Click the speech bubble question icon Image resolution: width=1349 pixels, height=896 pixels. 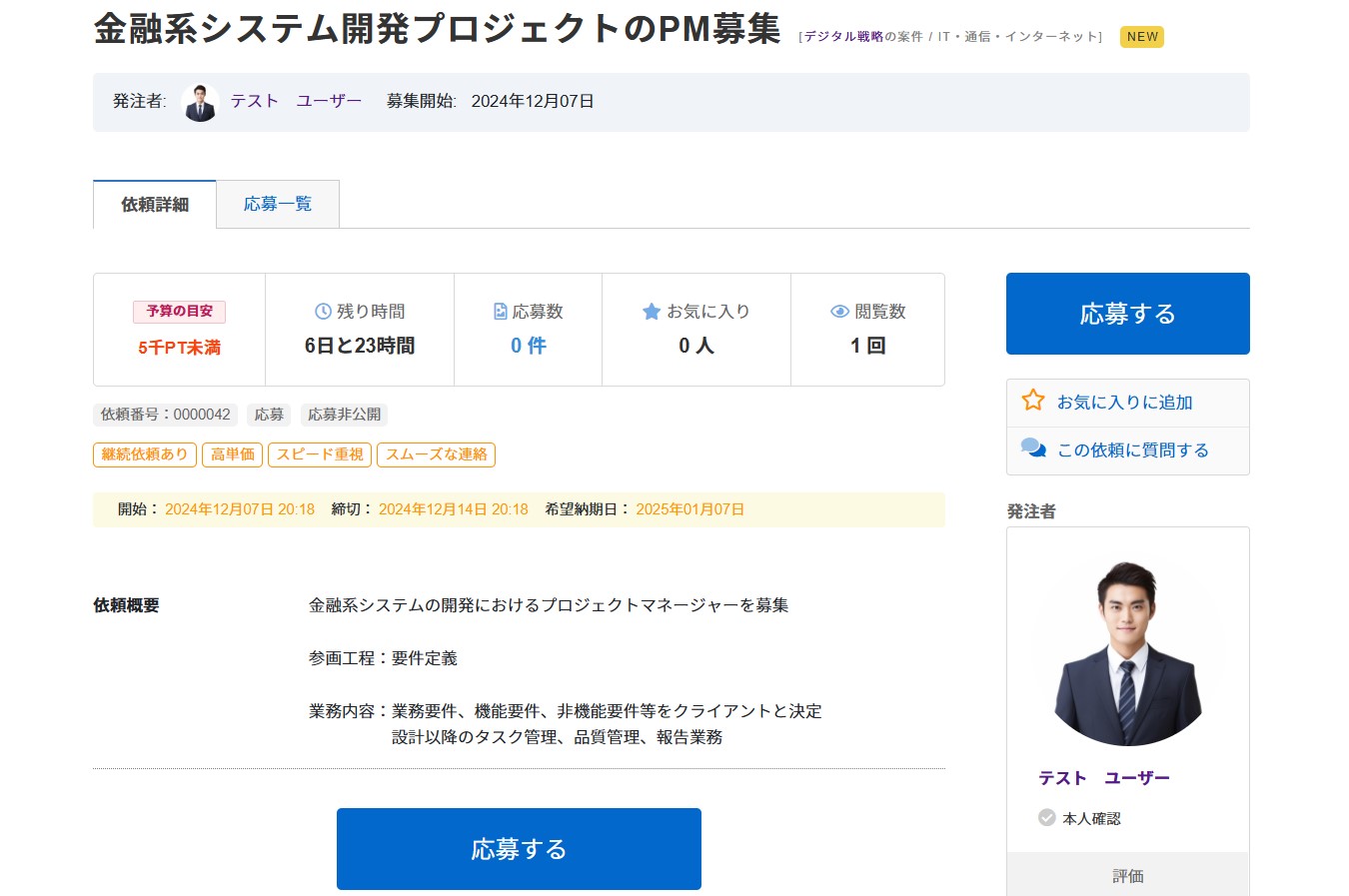click(1032, 448)
